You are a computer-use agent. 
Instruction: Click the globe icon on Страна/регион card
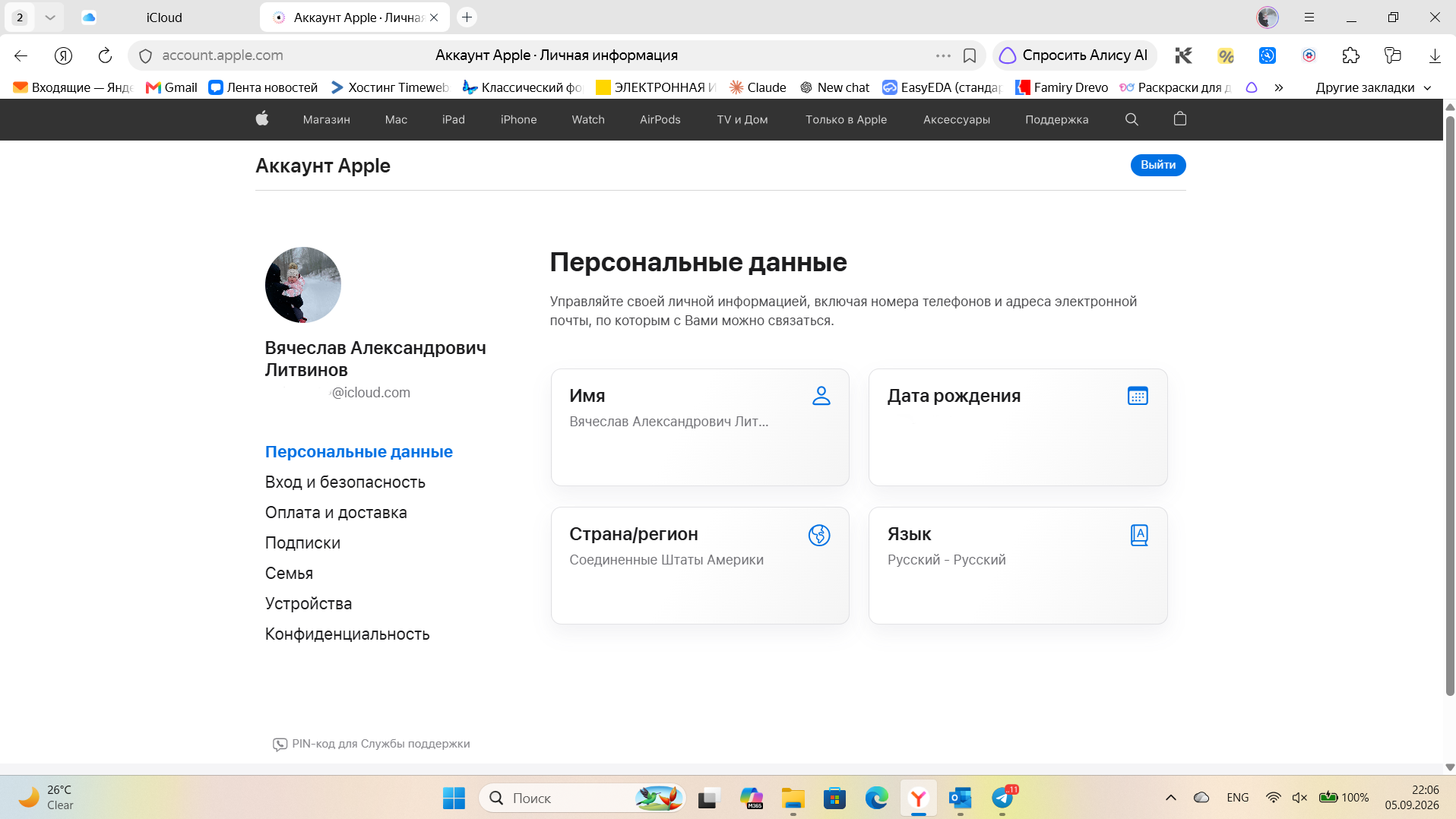tap(819, 535)
